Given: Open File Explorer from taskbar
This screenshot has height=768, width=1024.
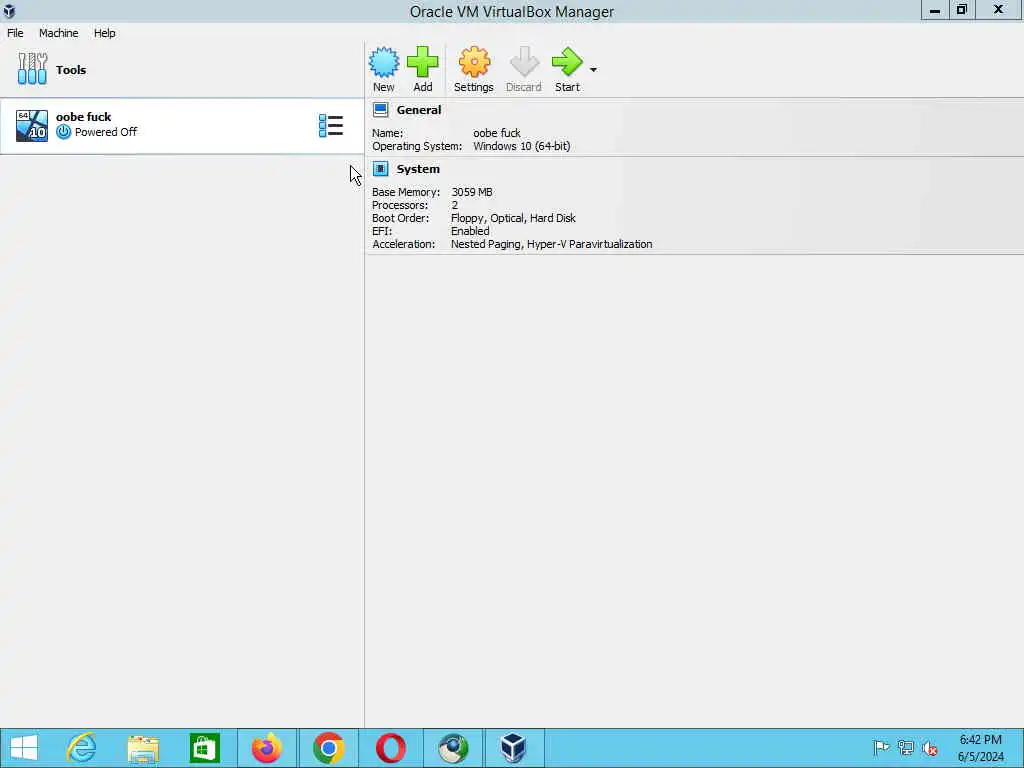Looking at the screenshot, I should 143,748.
